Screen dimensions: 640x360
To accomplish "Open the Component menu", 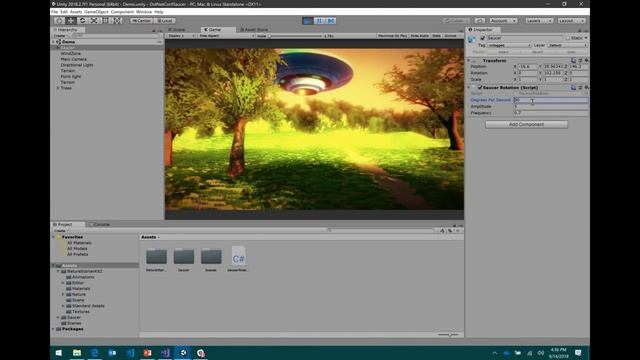I will [x=122, y=12].
